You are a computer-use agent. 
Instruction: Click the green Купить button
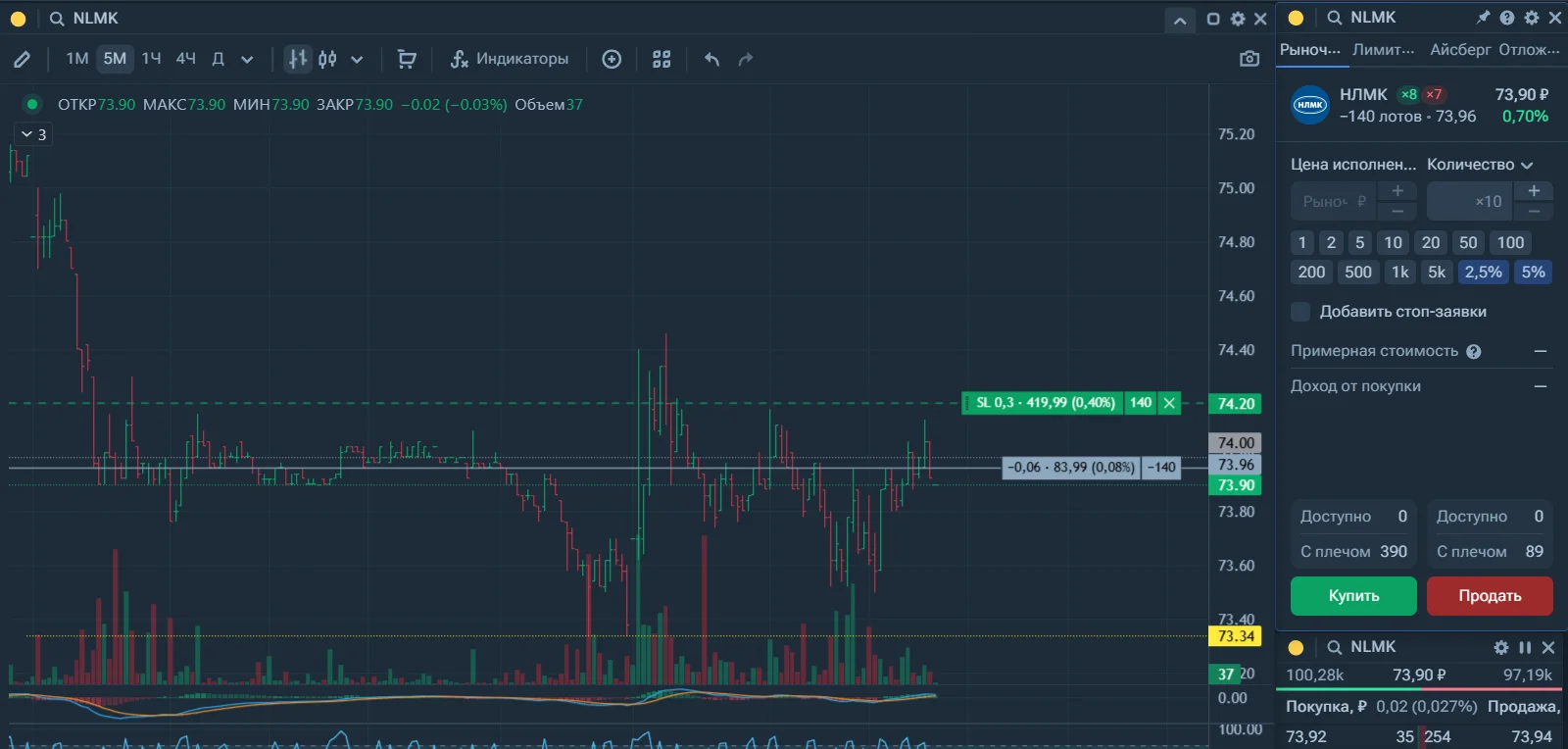click(x=1353, y=596)
